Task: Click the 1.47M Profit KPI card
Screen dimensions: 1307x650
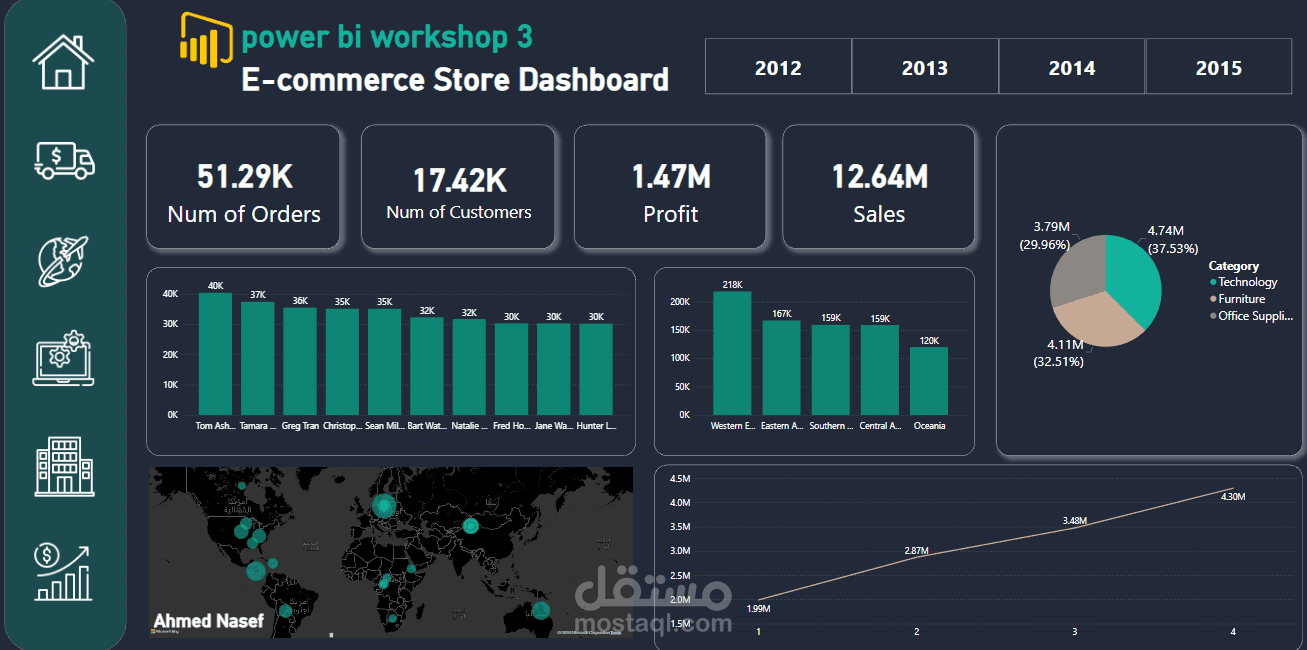Action: coord(670,187)
